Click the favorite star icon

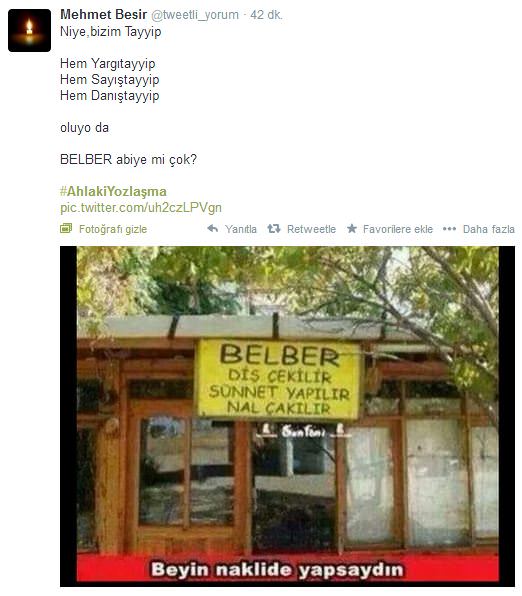(x=352, y=228)
